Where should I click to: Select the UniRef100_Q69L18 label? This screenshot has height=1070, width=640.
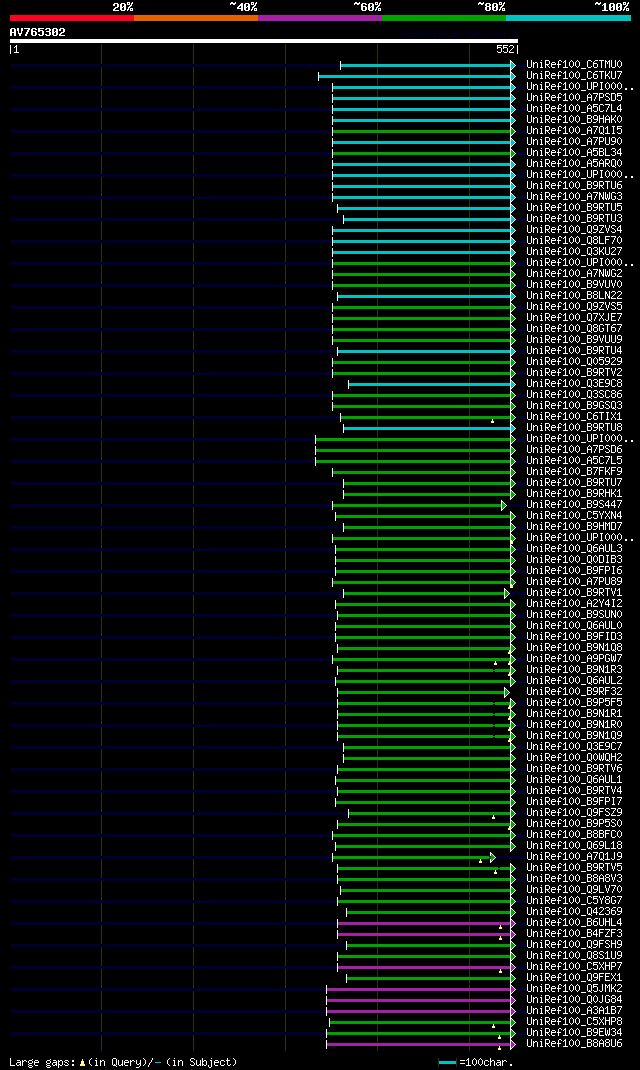[574, 845]
